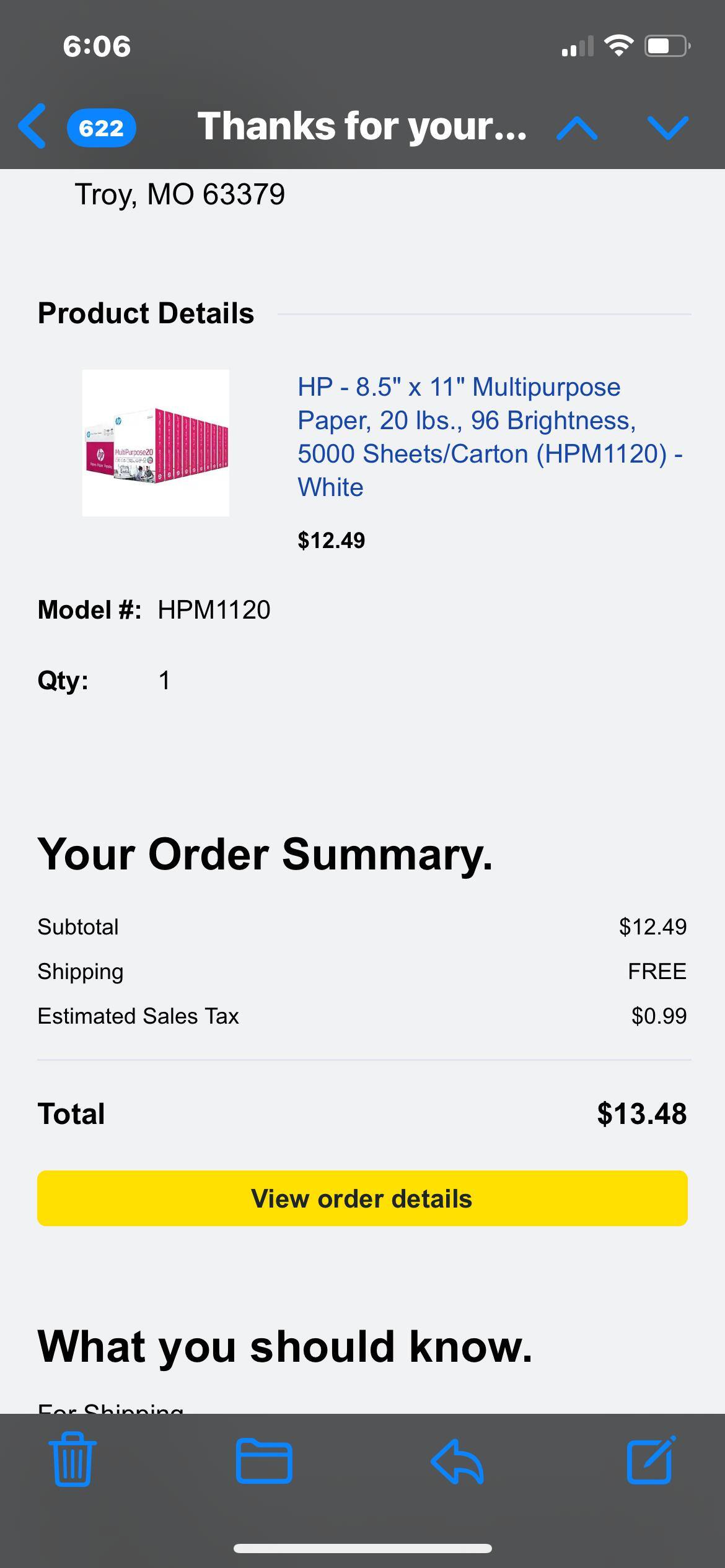Move message using the folder icon
The width and height of the screenshot is (725, 1568).
(x=264, y=1460)
